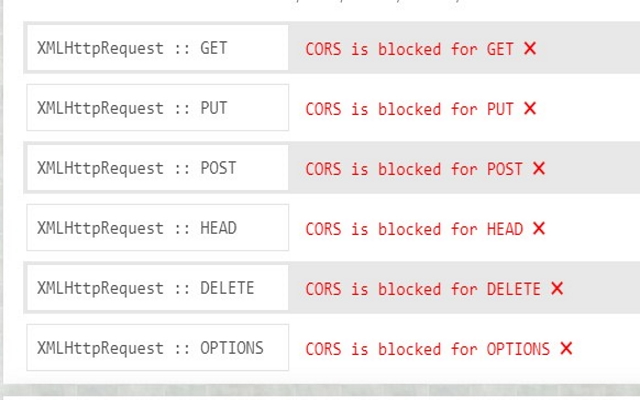Click the 'CORS is blocked for POST' message
The height and width of the screenshot is (400, 640).
(x=414, y=168)
